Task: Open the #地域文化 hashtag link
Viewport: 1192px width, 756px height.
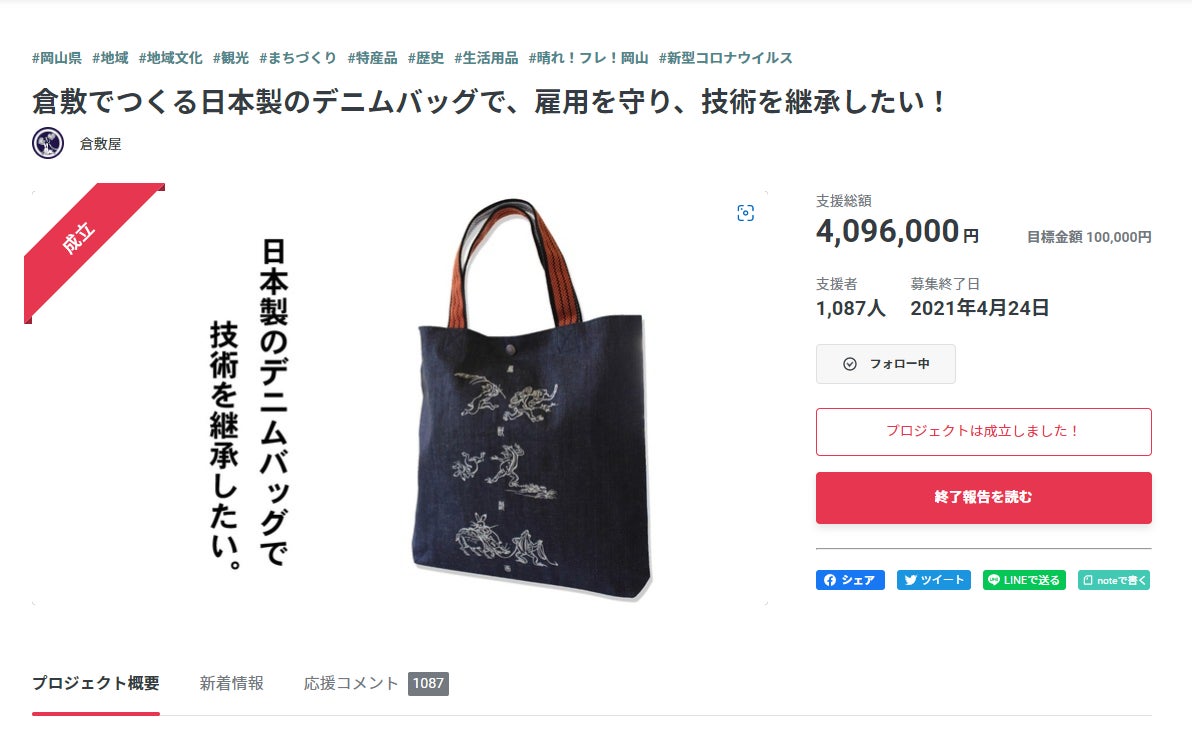Action: click(x=170, y=58)
